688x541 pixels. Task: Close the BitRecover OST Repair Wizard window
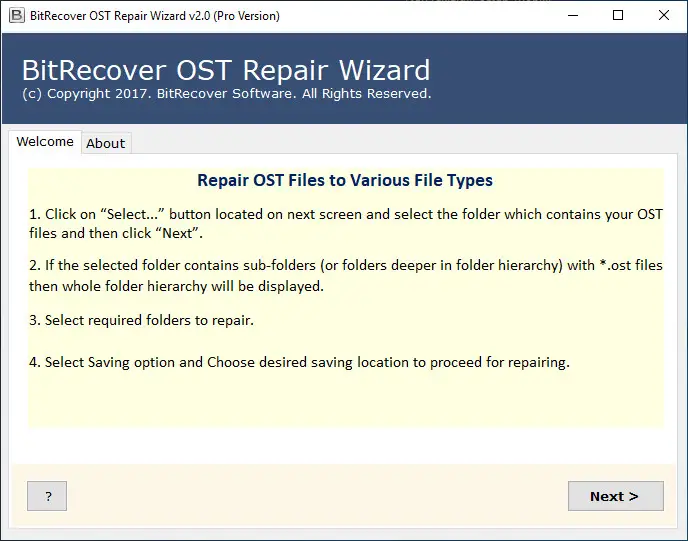click(x=664, y=16)
